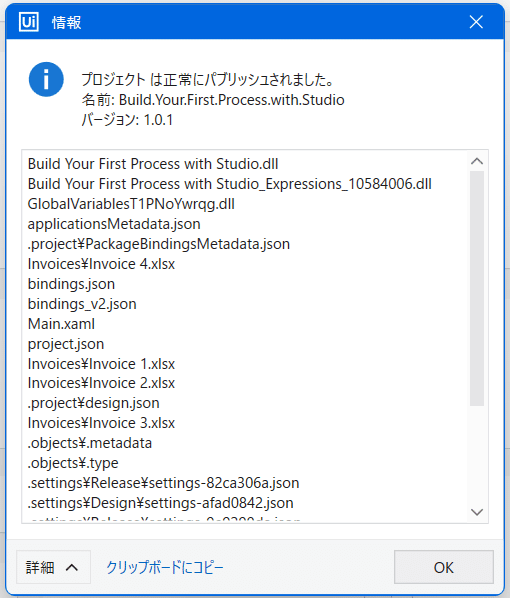510x598 pixels.
Task: Select GlobalVariablesT1PNoYwrqg.dll entry
Action: (131, 204)
